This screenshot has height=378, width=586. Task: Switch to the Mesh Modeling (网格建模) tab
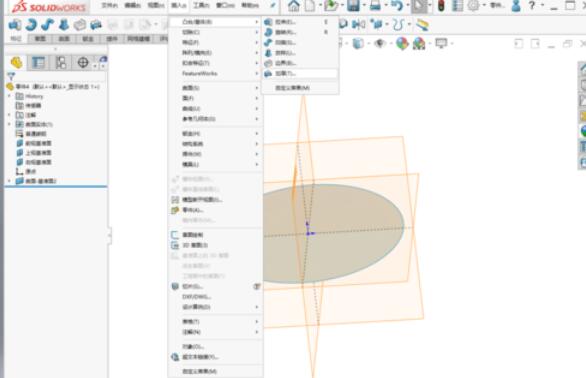[139, 39]
